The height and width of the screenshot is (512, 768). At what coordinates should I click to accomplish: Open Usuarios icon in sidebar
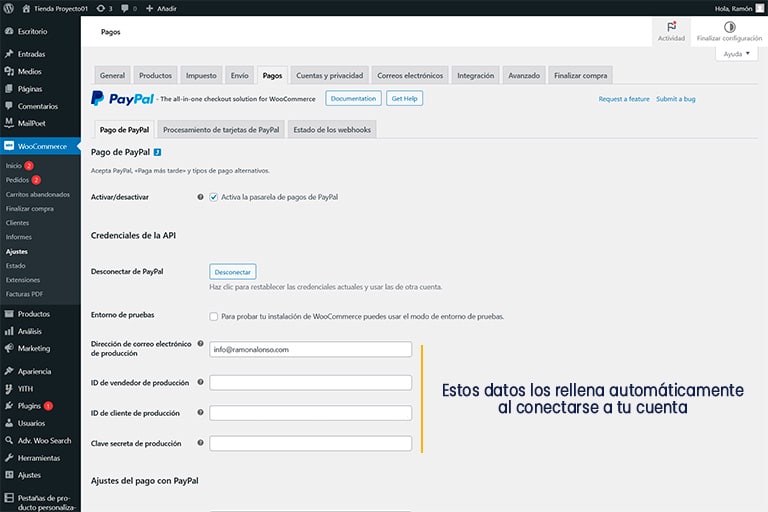pyautogui.click(x=9, y=423)
